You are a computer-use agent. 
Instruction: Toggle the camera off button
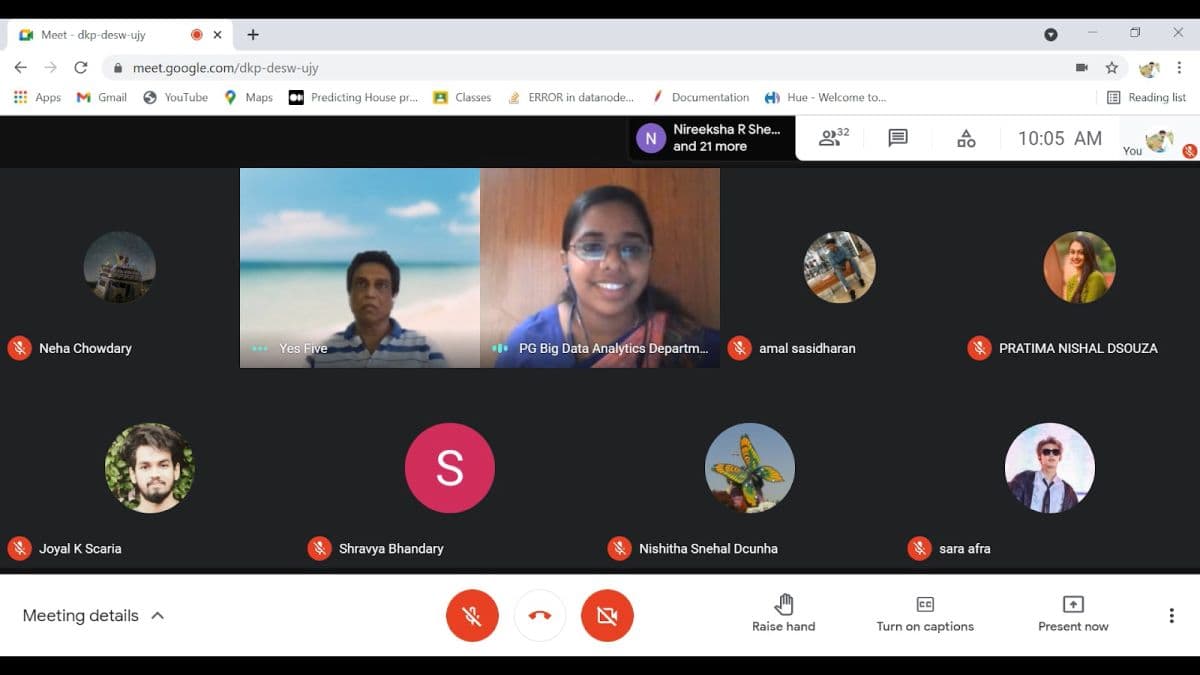[607, 615]
